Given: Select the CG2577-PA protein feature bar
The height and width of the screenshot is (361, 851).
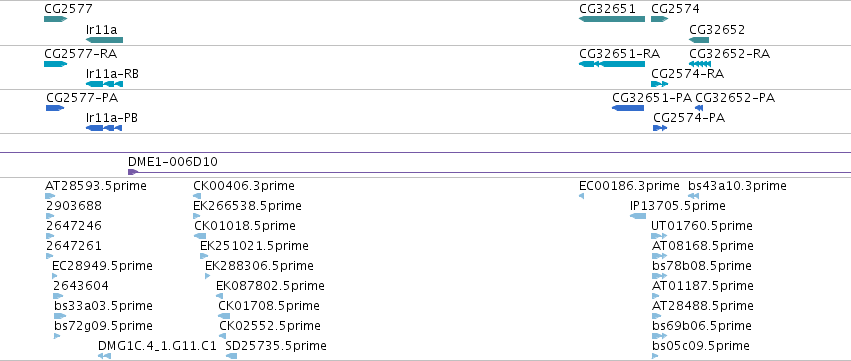Looking at the screenshot, I should click(55, 108).
